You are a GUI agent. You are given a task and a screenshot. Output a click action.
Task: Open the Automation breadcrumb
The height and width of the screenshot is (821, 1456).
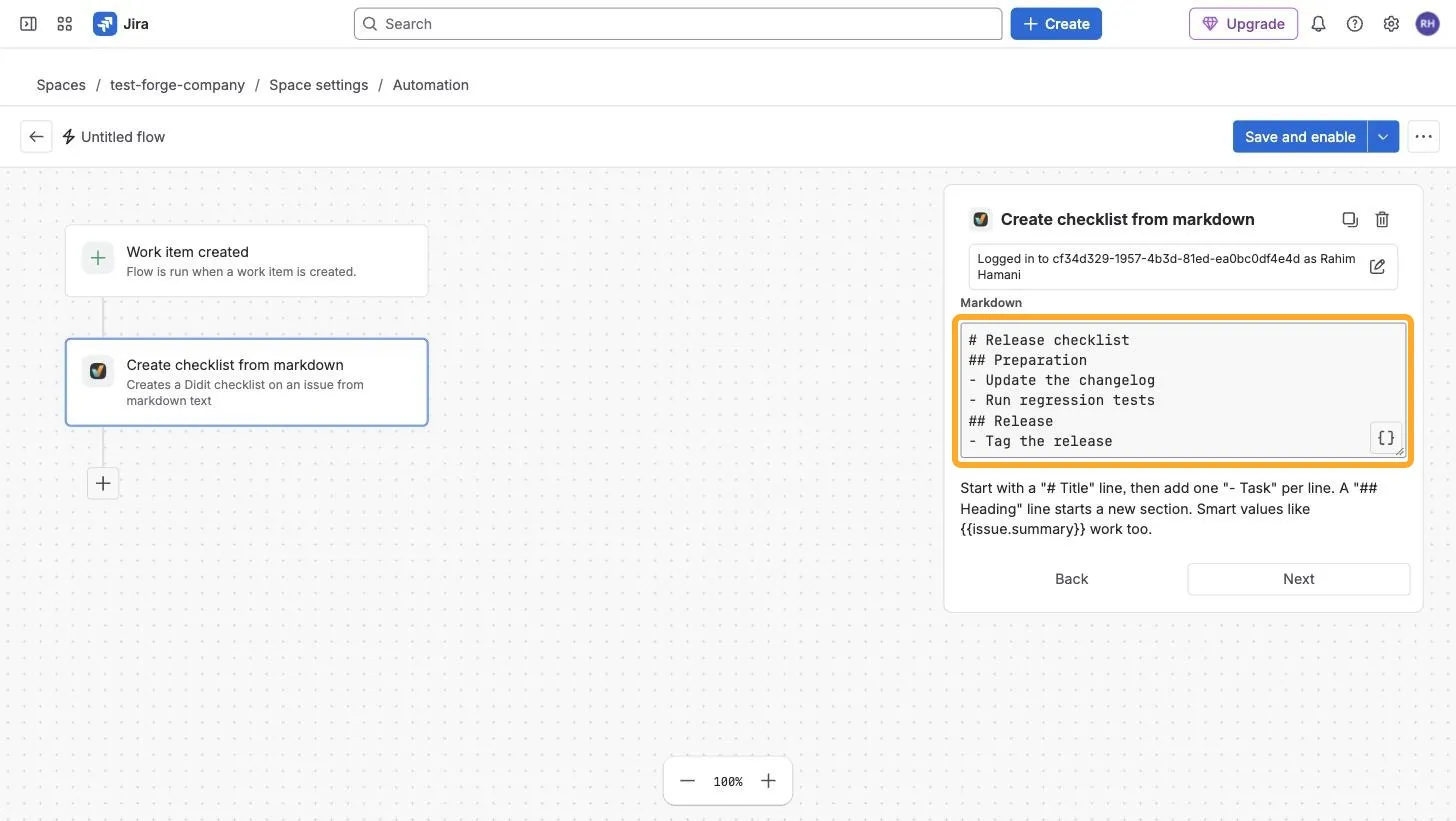pyautogui.click(x=430, y=85)
